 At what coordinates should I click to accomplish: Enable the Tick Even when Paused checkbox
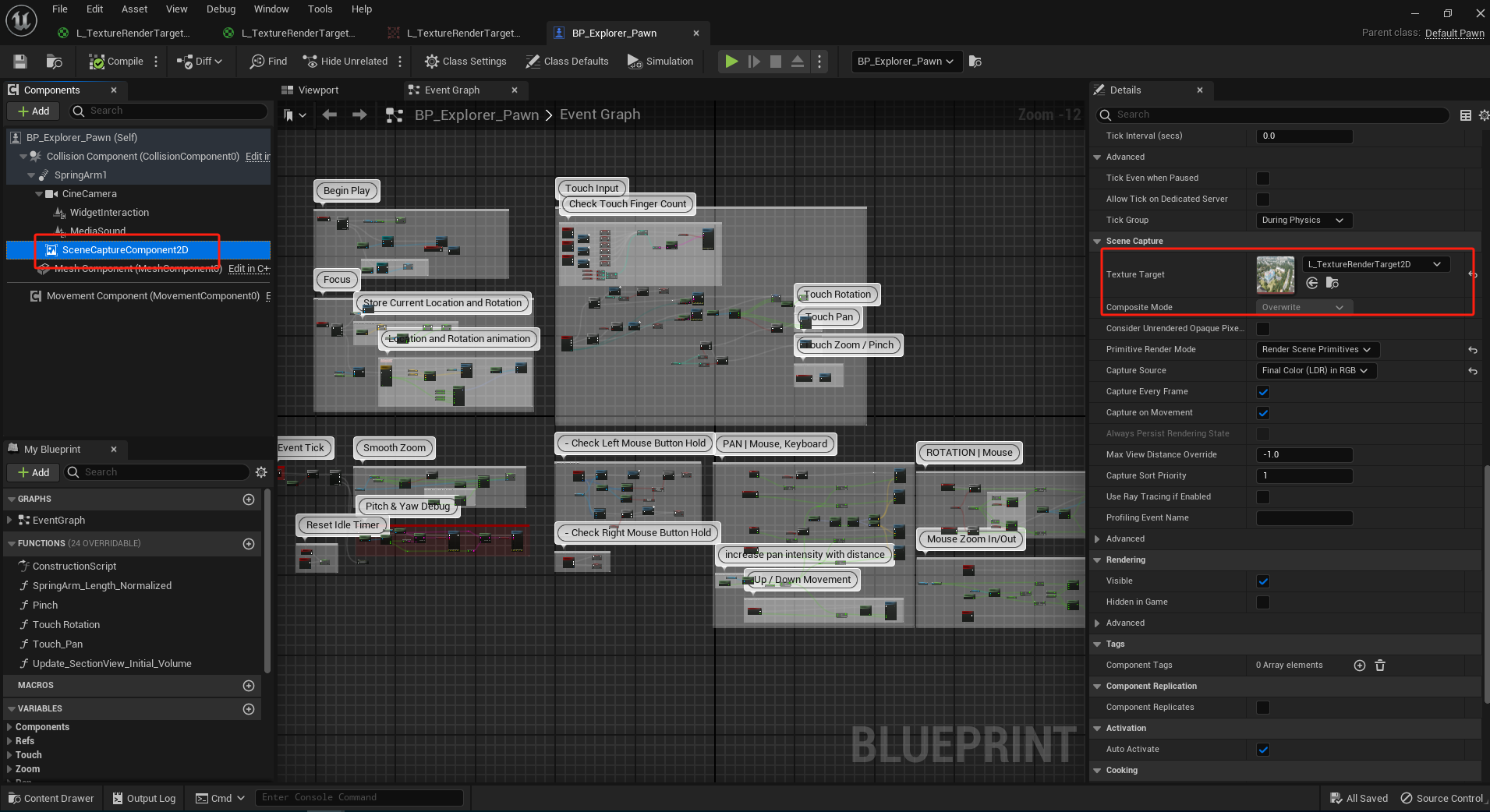pyautogui.click(x=1262, y=178)
